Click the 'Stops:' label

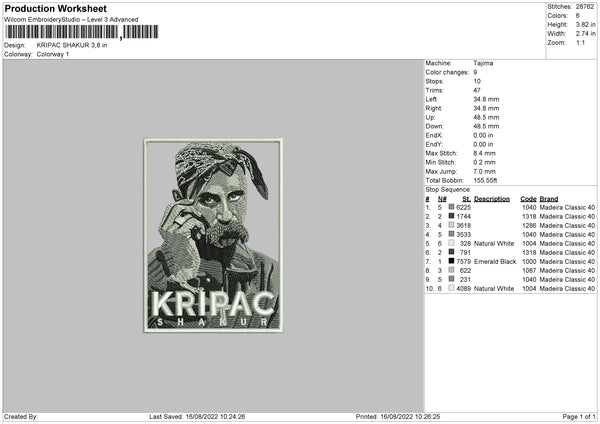(x=435, y=81)
